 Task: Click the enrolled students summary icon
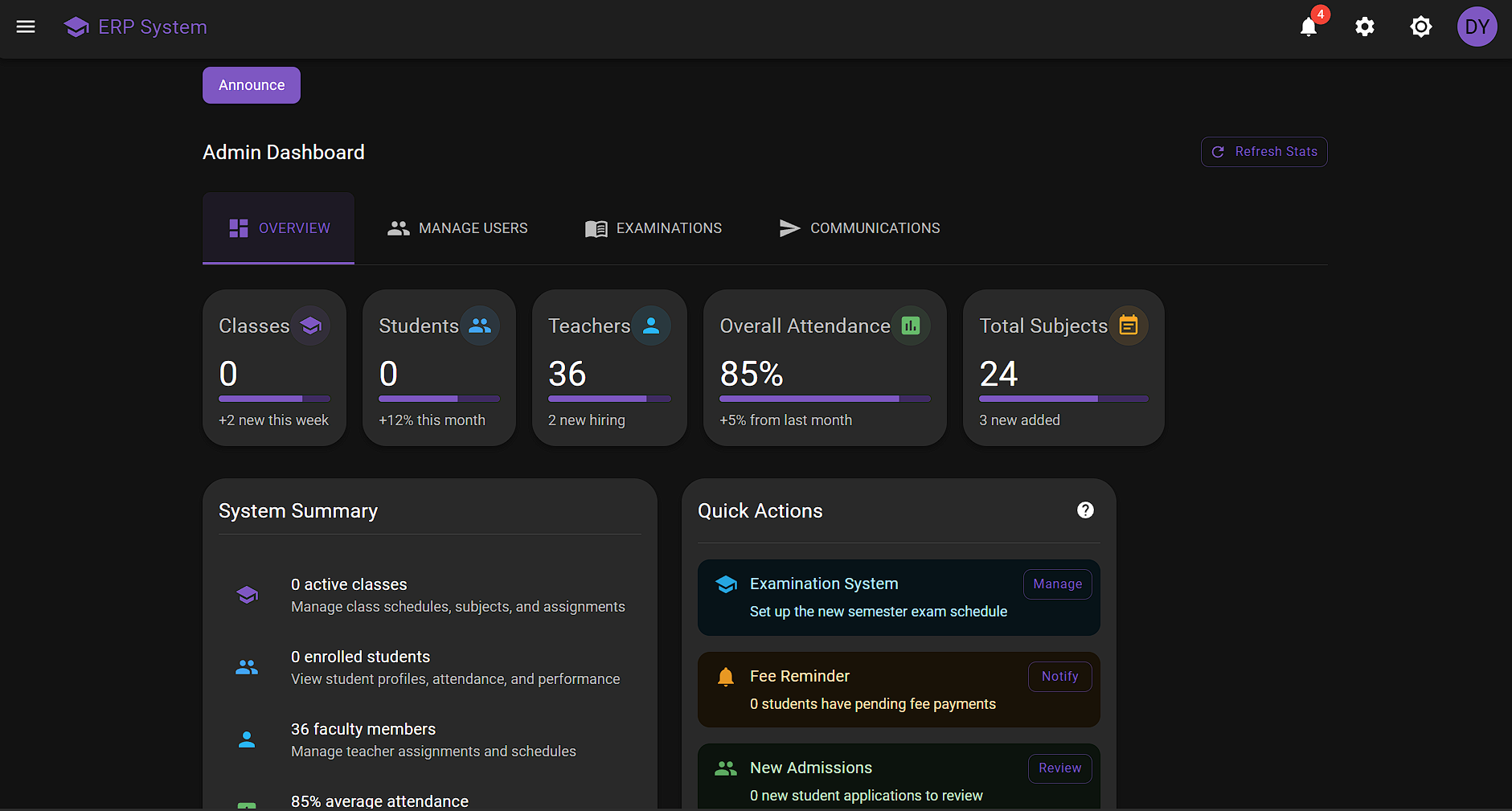tap(247, 667)
